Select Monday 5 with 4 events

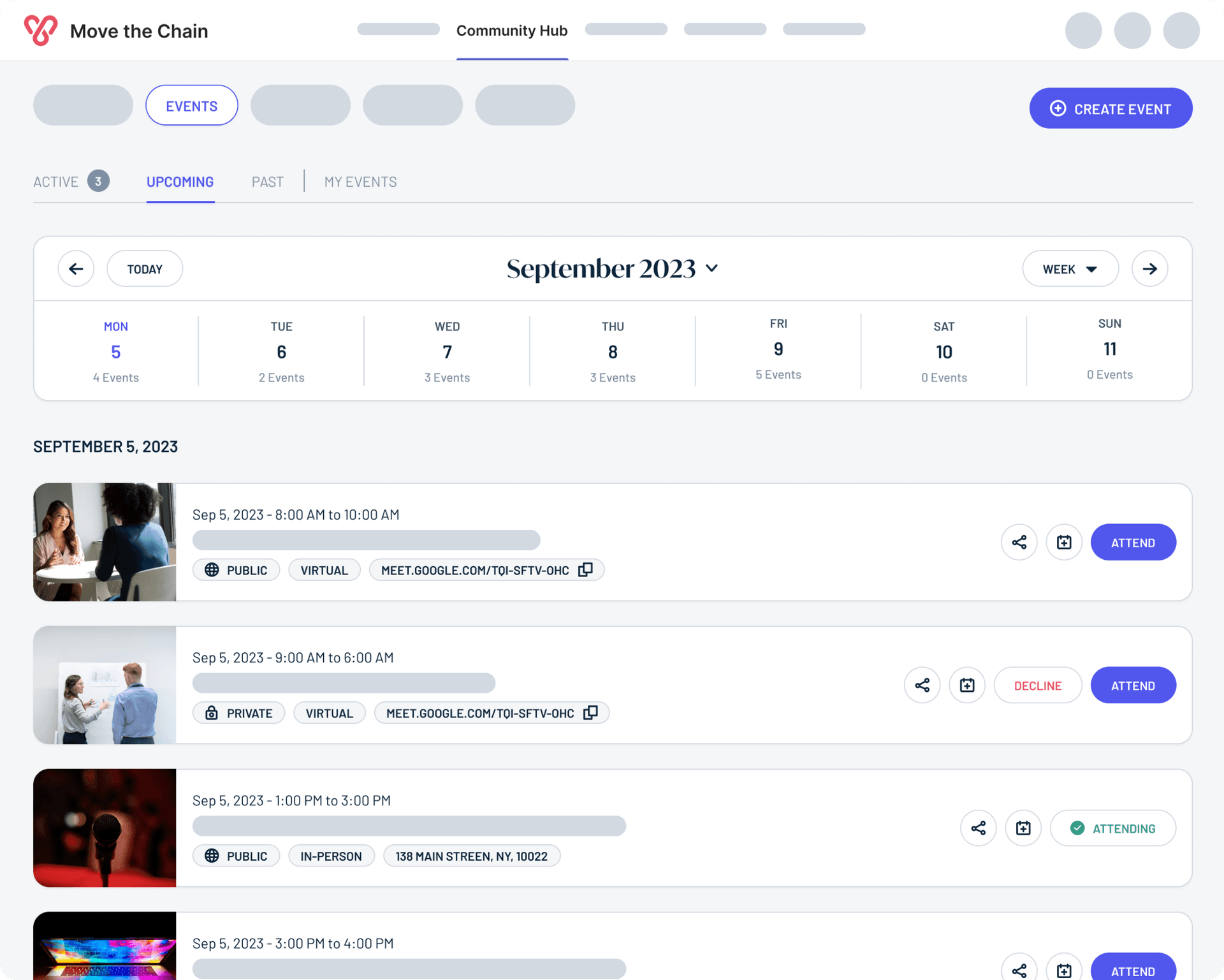pos(116,351)
